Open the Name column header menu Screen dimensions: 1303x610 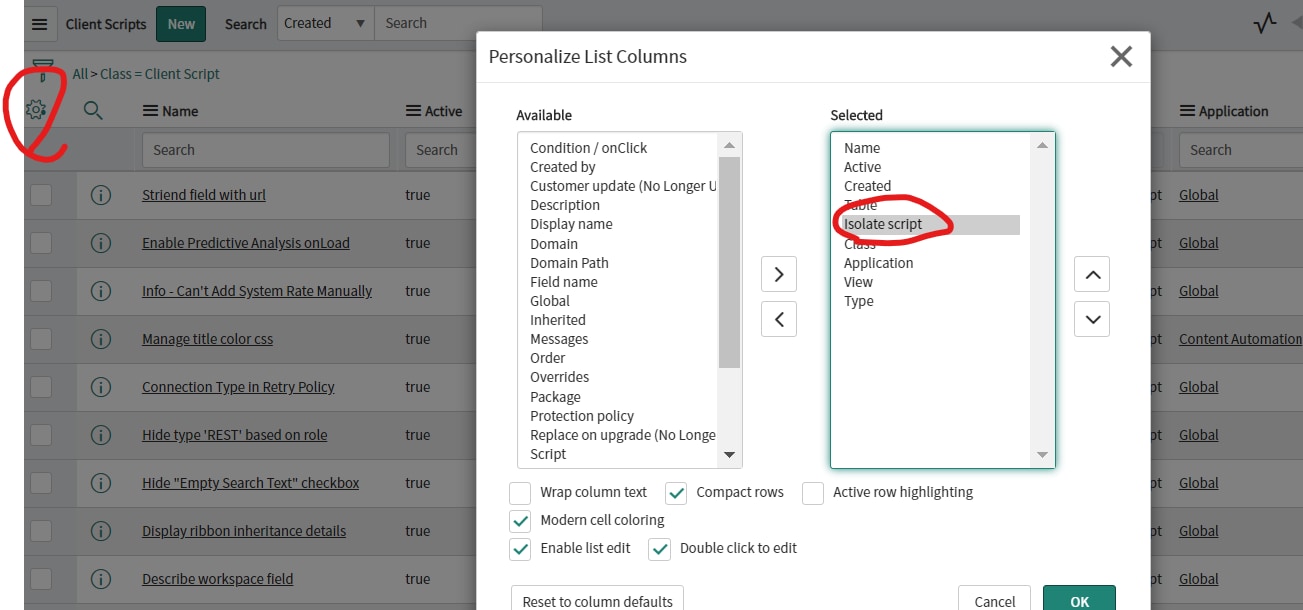click(151, 111)
